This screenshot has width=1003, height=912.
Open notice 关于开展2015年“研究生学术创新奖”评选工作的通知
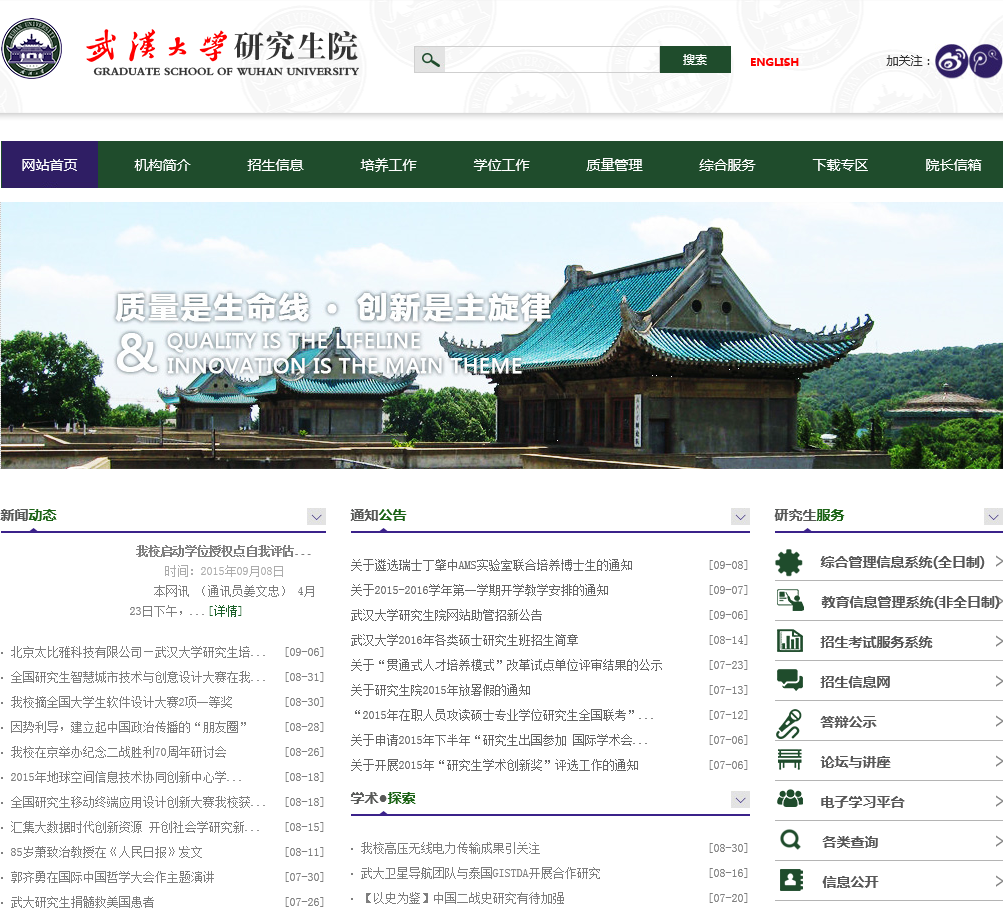494,765
